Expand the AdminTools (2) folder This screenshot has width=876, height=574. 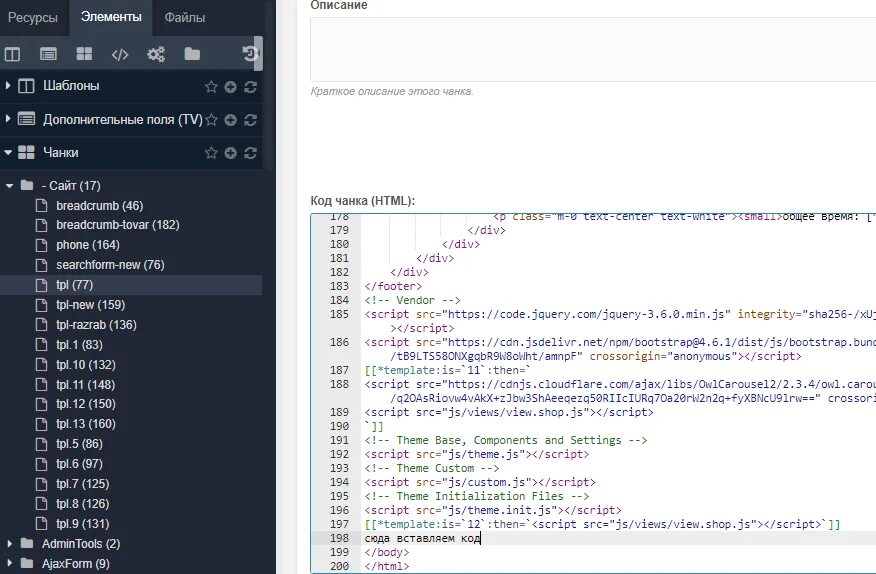[9, 543]
